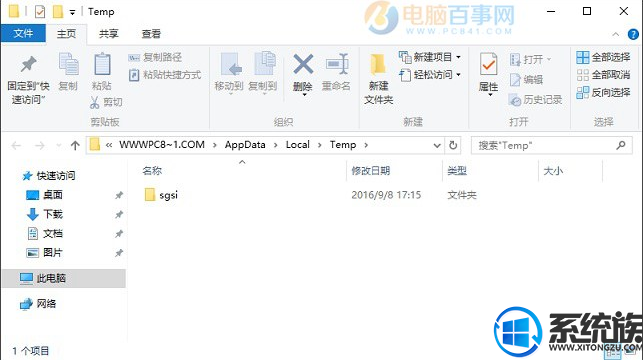Select This PC (此电脑) in the sidebar
643x360 pixels.
tap(64, 278)
